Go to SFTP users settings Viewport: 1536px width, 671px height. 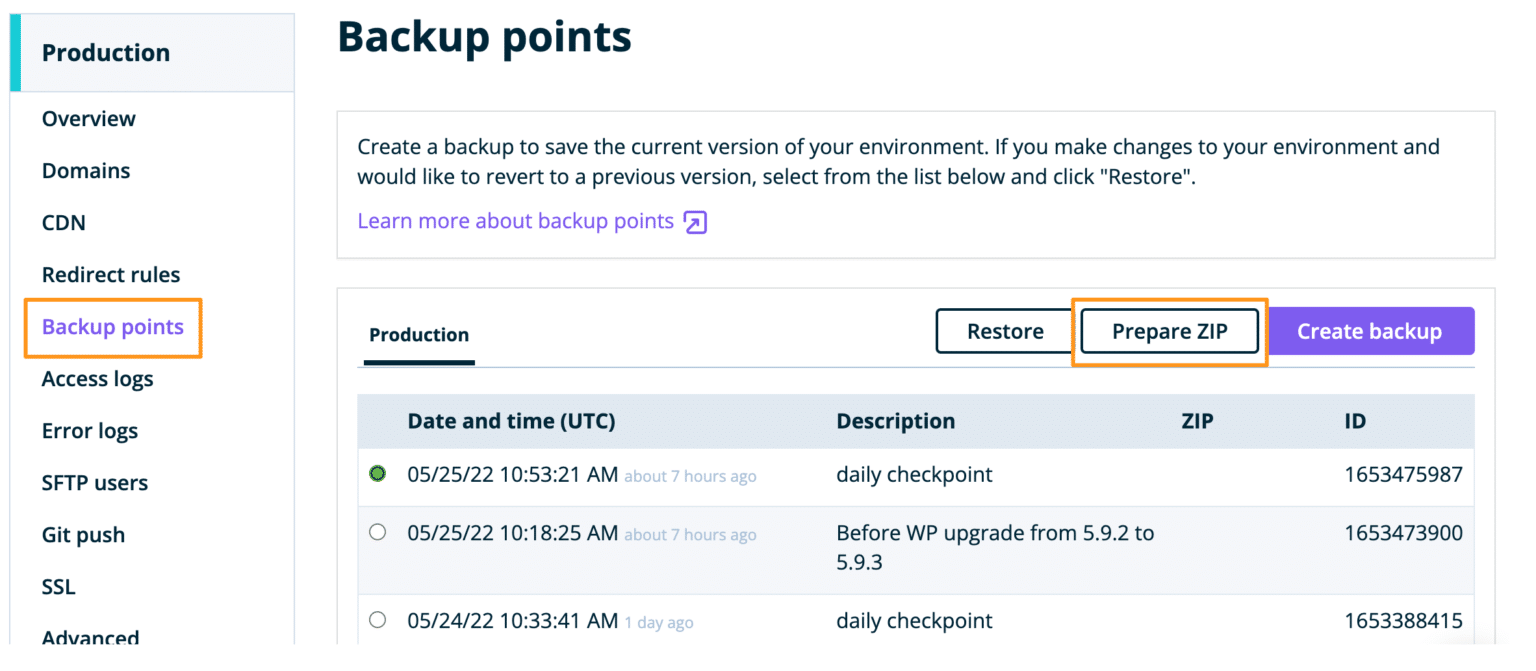pyautogui.click(x=94, y=482)
